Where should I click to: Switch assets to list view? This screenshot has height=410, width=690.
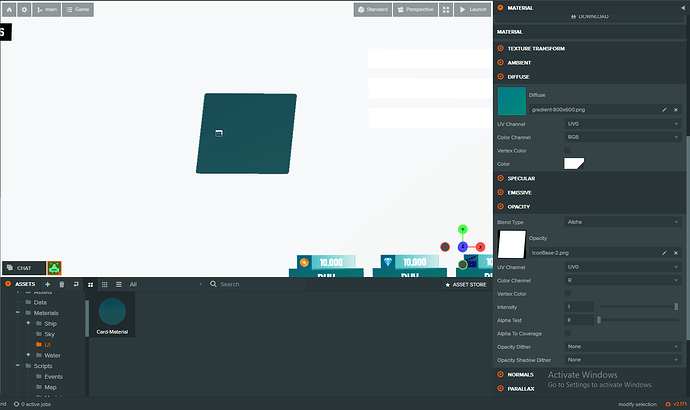[118, 284]
